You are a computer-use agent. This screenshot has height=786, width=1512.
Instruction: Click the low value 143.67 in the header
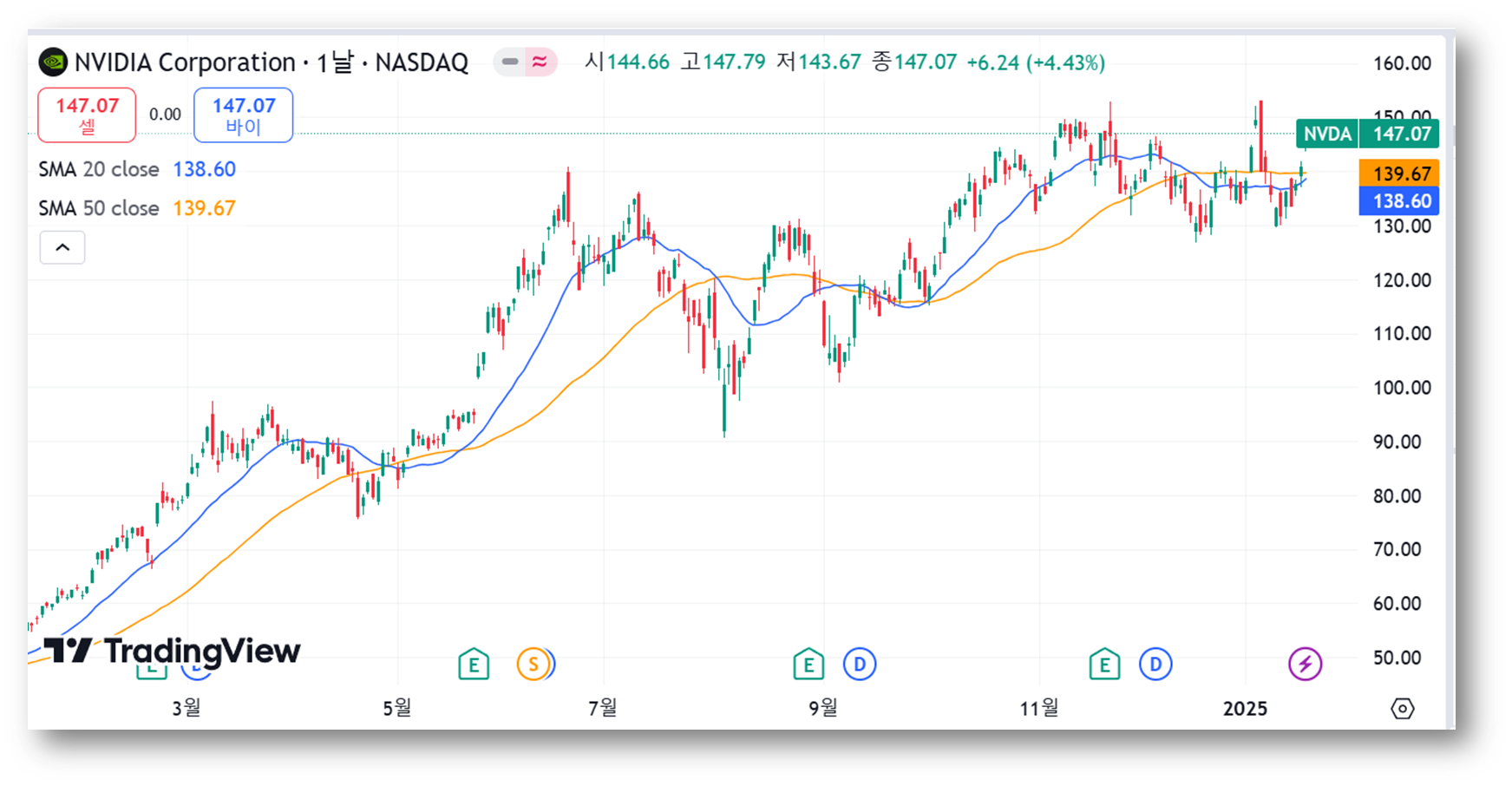[829, 62]
